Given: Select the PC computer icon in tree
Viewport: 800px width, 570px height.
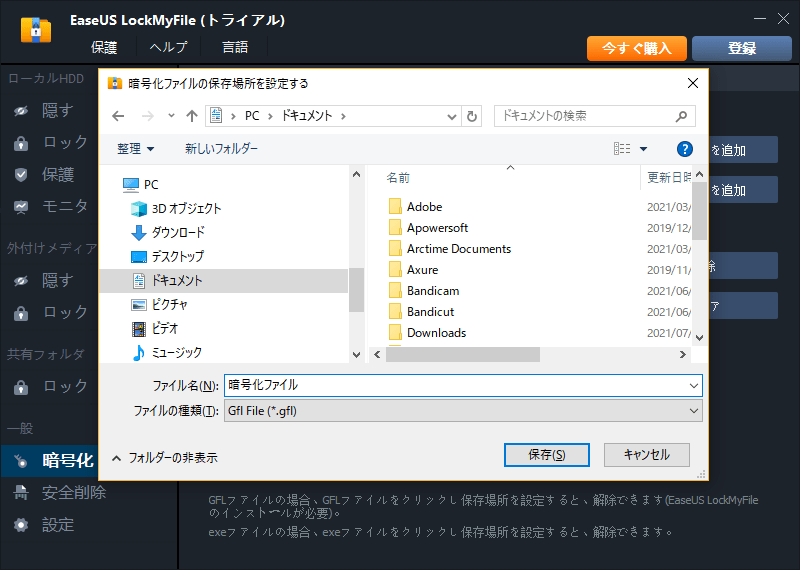Looking at the screenshot, I should (131, 185).
